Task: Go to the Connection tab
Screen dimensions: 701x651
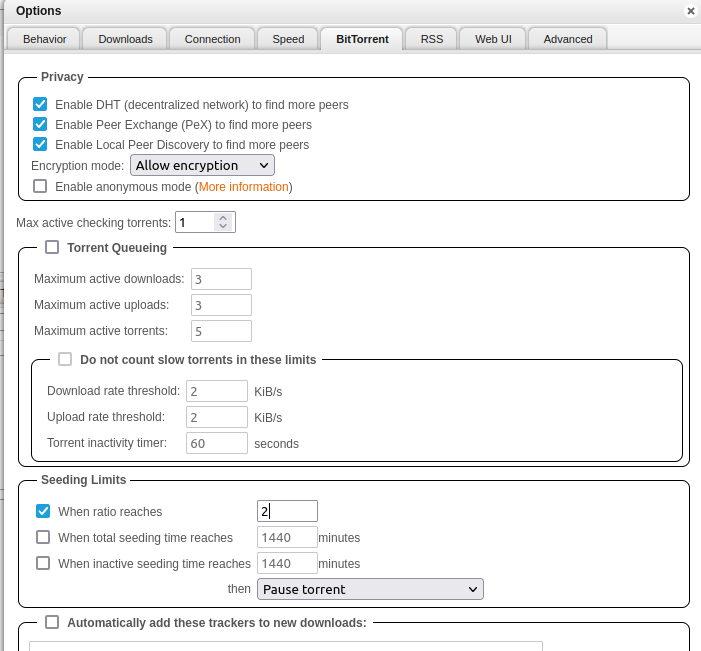Action: tap(212, 39)
